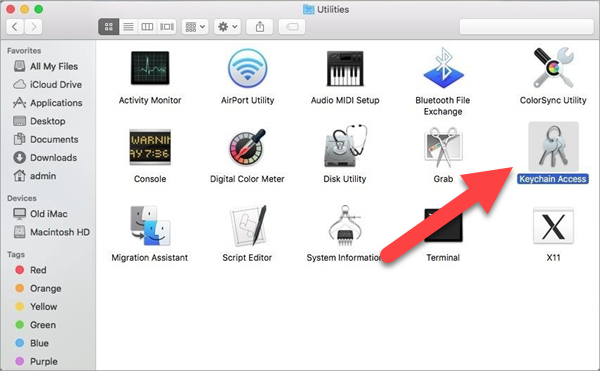600x371 pixels.
Task: Switch to list view
Action: coord(128,27)
